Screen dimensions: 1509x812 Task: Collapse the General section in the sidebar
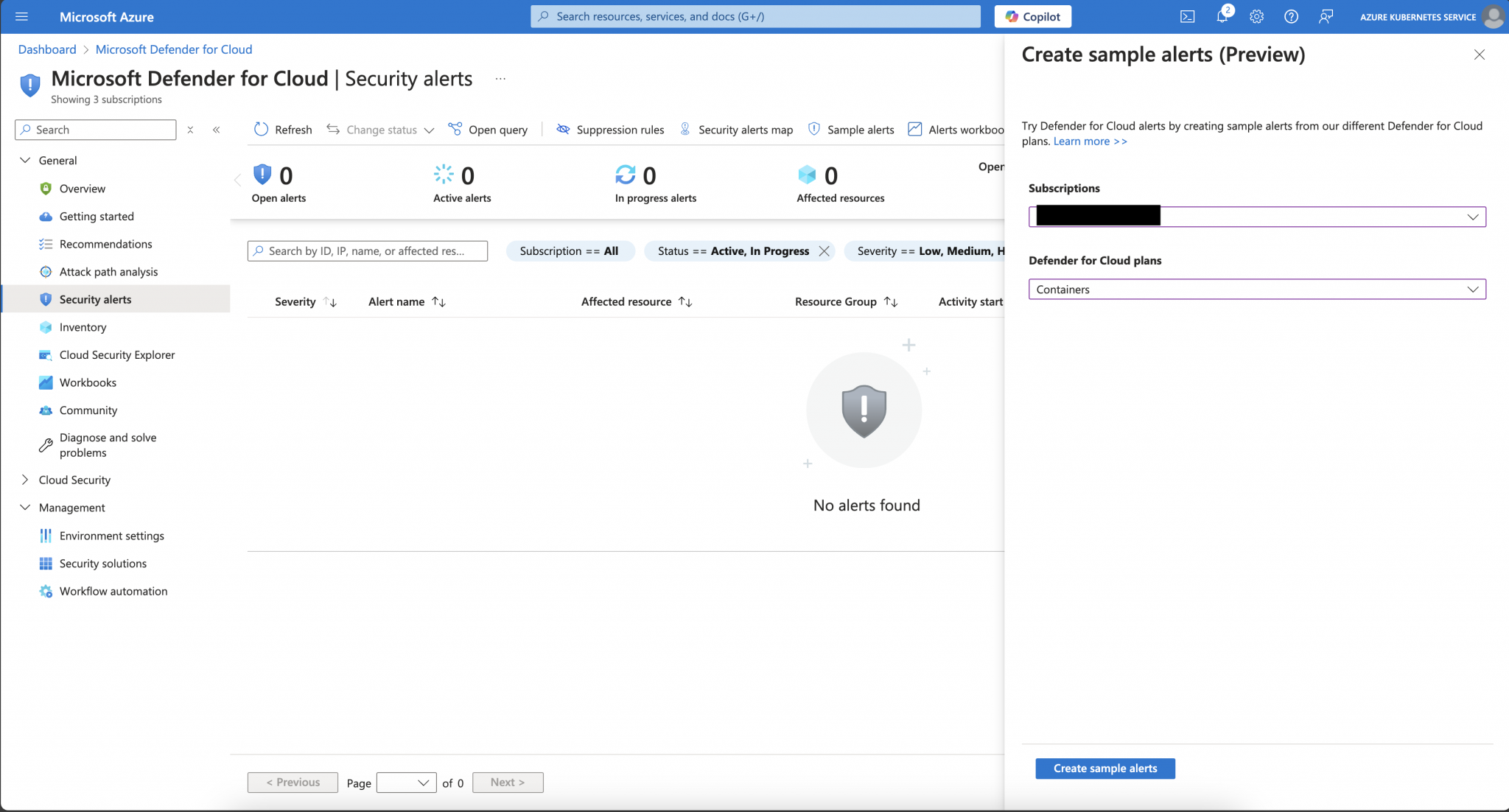25,160
